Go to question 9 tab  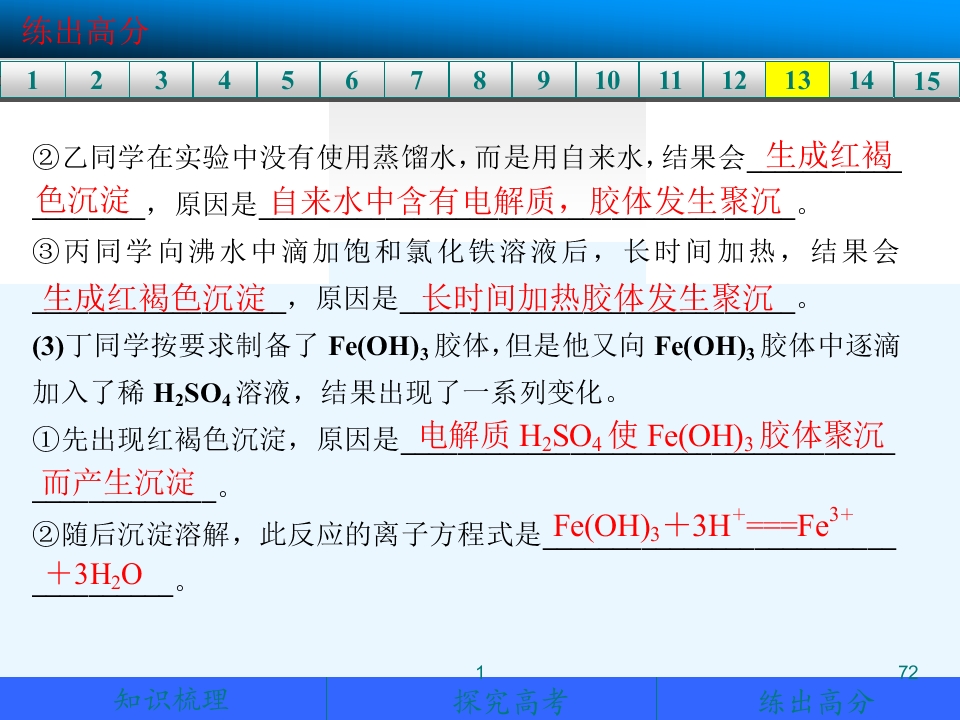pyautogui.click(x=544, y=80)
